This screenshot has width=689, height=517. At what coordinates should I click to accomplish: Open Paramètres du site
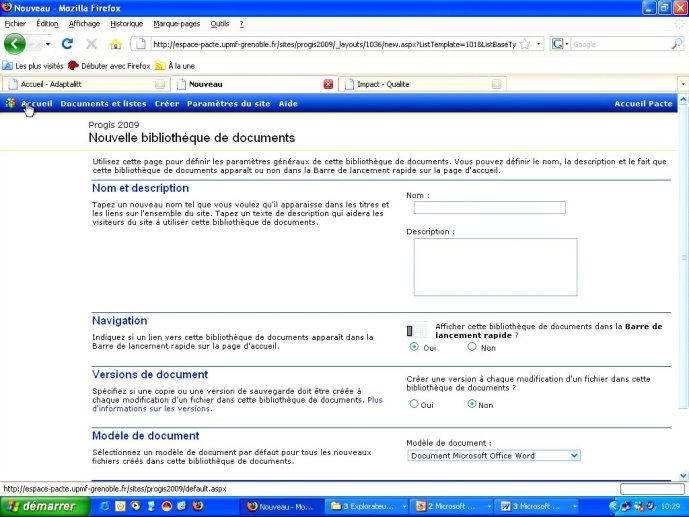(228, 104)
